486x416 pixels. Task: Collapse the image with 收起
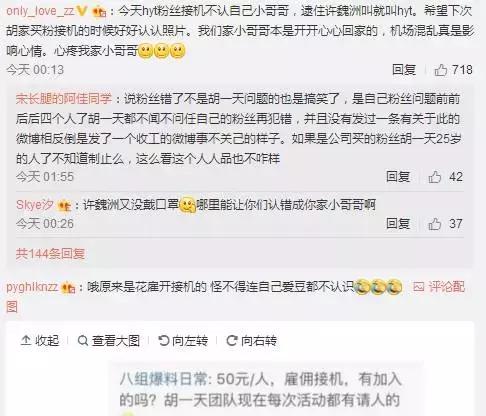click(x=40, y=341)
